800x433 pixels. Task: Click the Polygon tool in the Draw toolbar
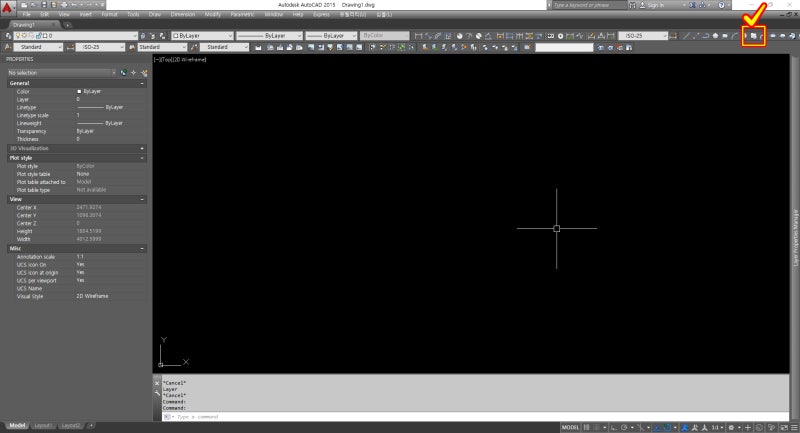[x=715, y=36]
